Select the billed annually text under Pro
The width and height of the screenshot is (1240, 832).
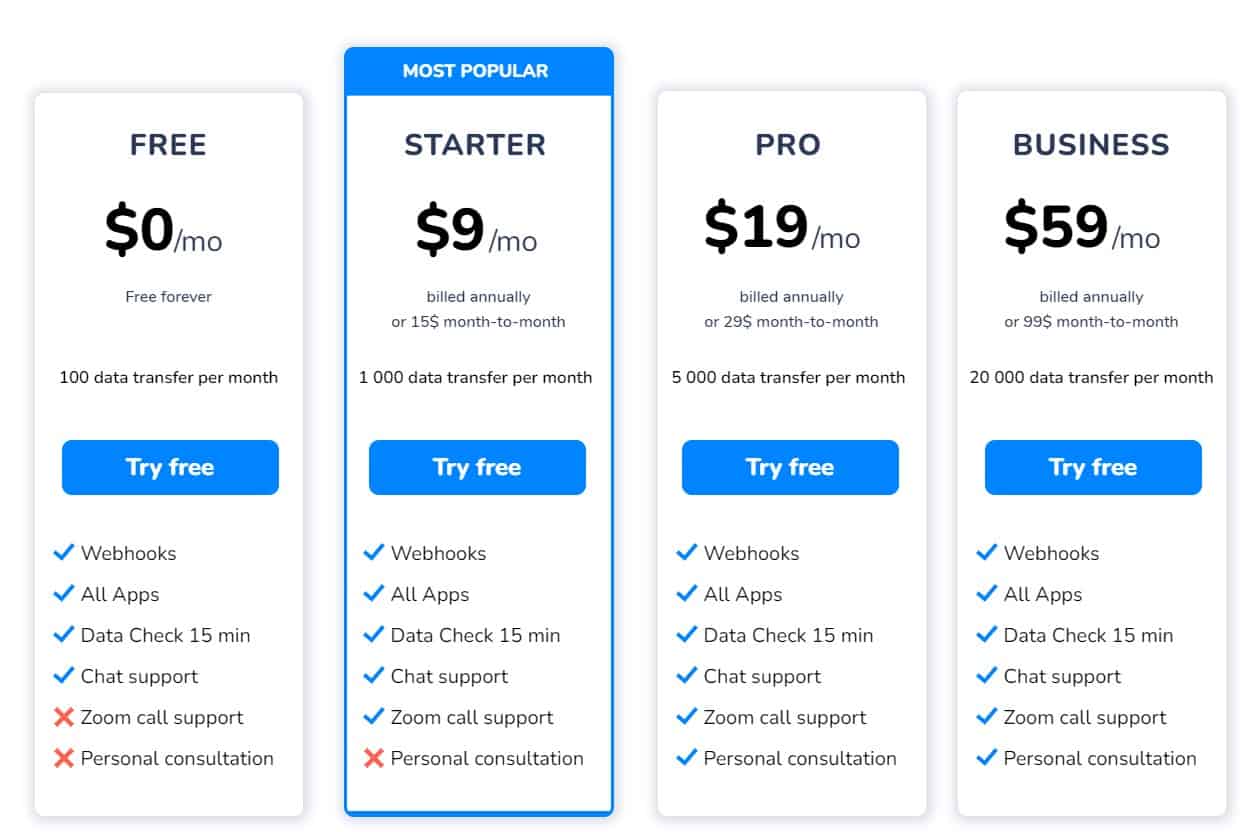(789, 296)
